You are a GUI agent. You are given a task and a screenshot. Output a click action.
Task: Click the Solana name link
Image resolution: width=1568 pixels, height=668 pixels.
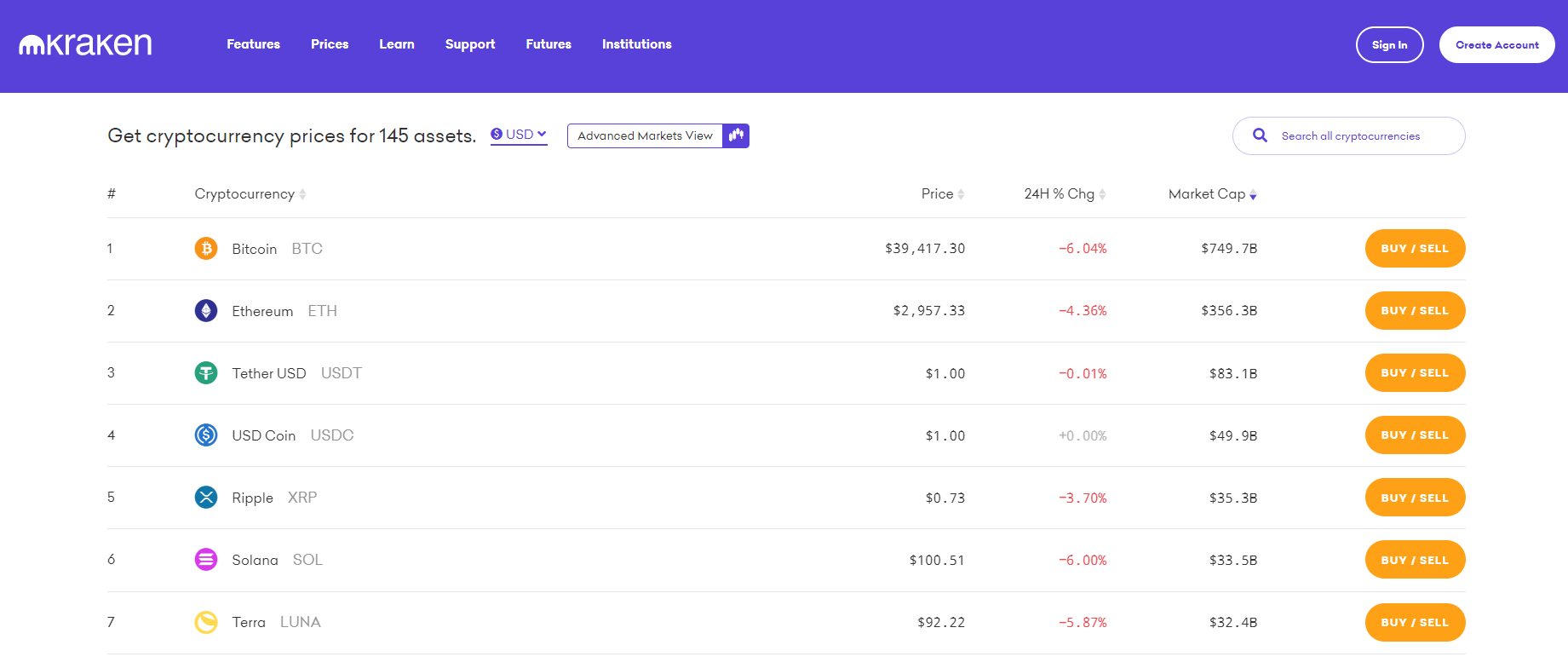click(x=255, y=560)
